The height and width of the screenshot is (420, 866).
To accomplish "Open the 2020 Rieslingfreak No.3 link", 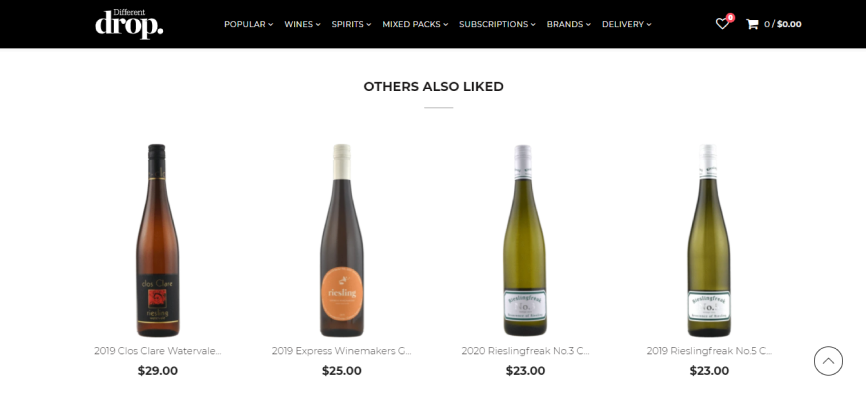I will 526,351.
